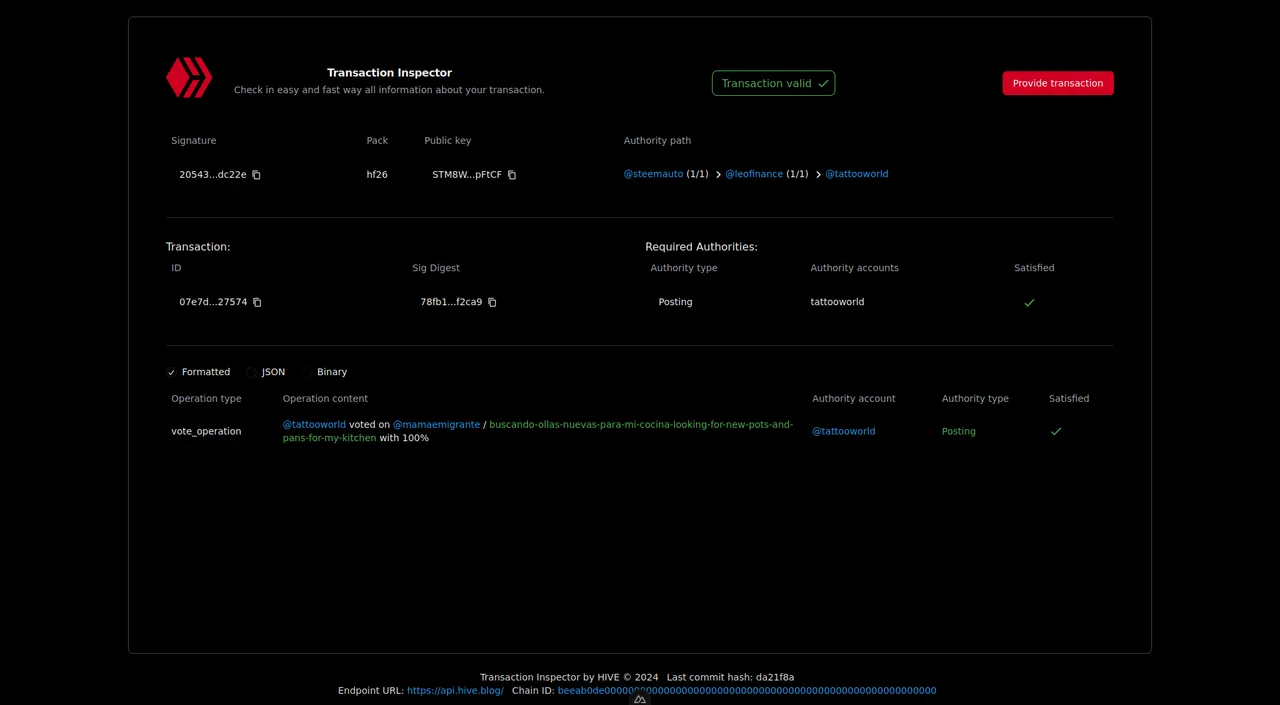Click the public key text STM8W...pFtCF
The image size is (1280, 705).
tap(467, 175)
